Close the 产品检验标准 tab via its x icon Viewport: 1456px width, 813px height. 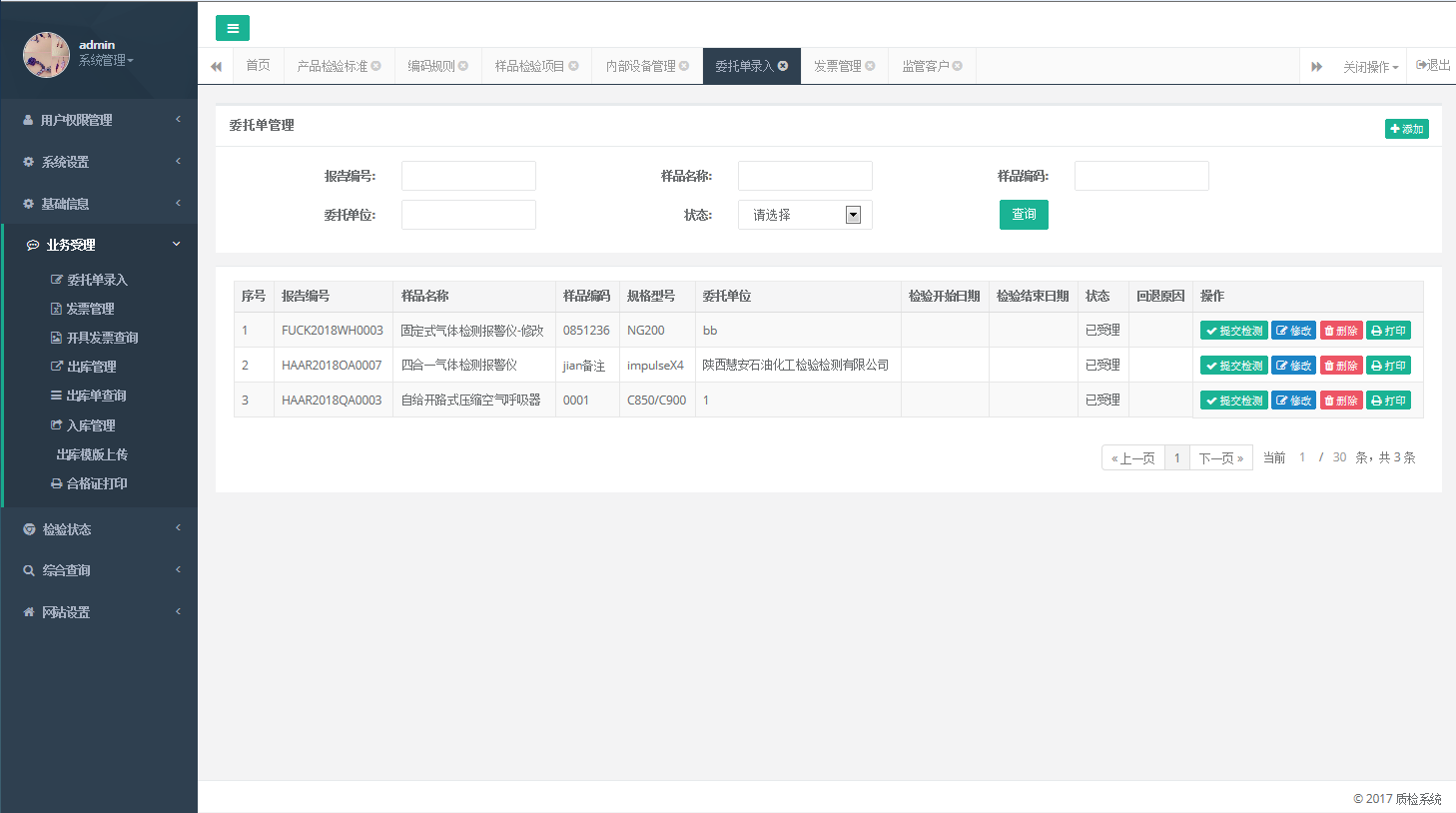point(376,66)
